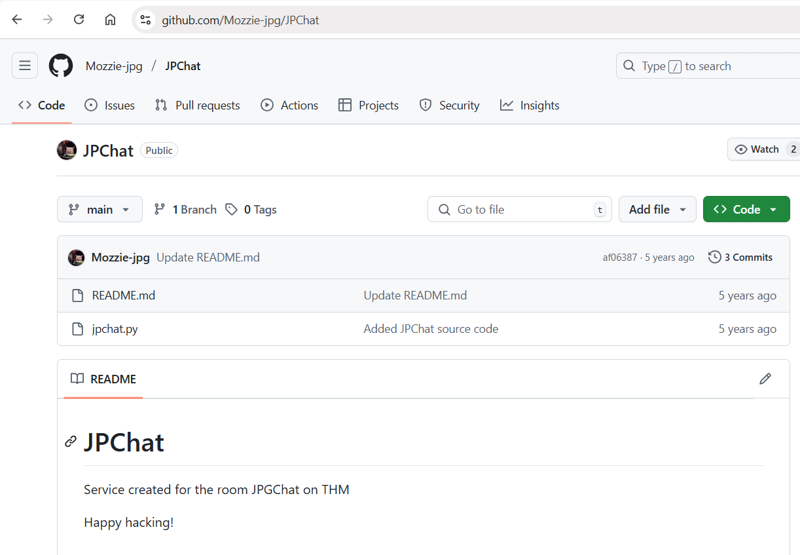Open the Add file dropdown
This screenshot has width=800, height=555.
click(x=657, y=210)
